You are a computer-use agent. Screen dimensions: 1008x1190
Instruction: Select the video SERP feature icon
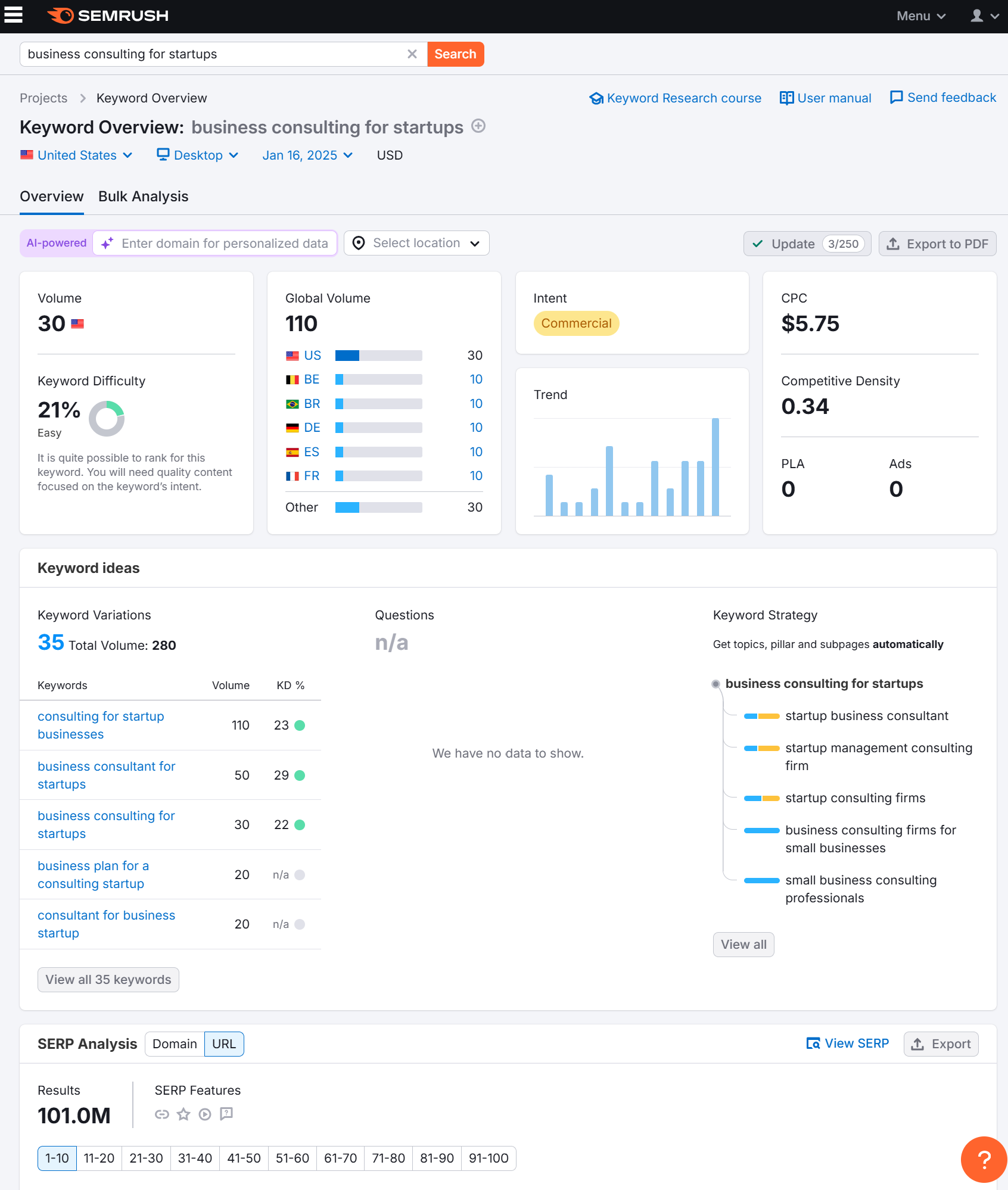(205, 1114)
